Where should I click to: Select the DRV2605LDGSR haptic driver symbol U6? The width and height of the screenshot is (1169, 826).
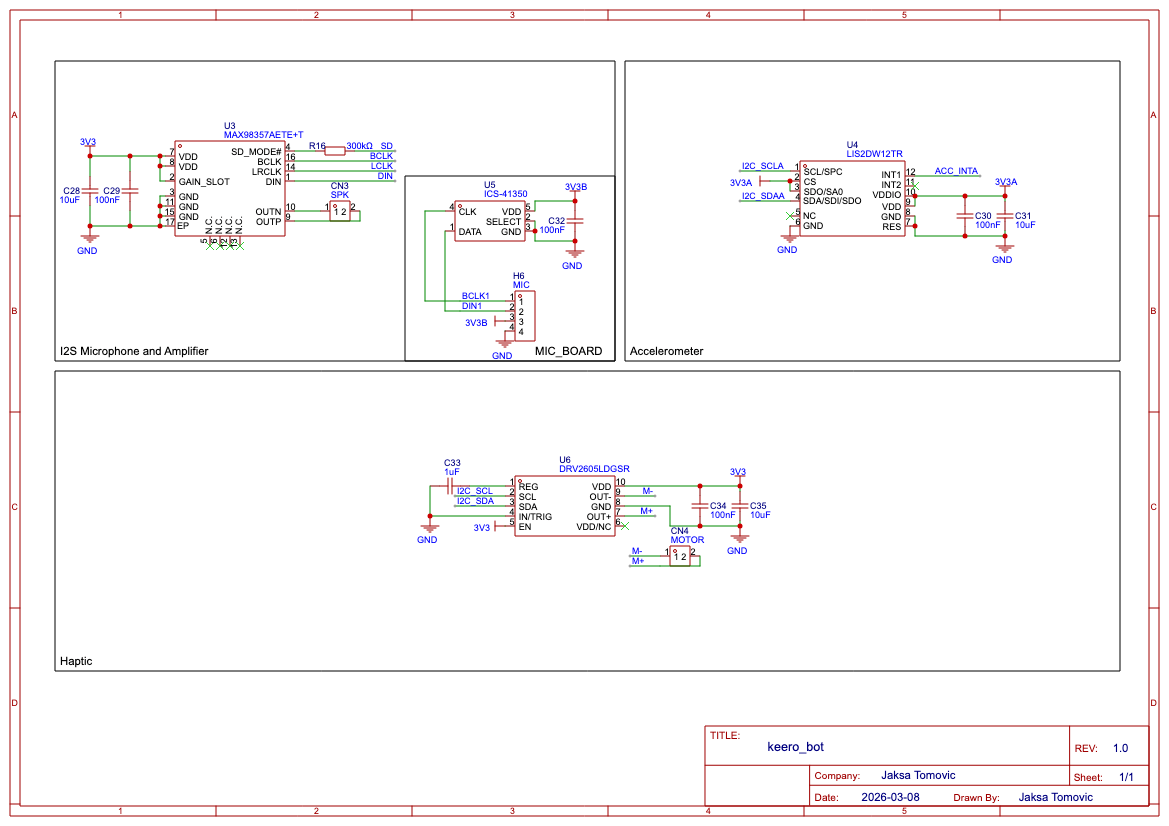click(x=565, y=505)
